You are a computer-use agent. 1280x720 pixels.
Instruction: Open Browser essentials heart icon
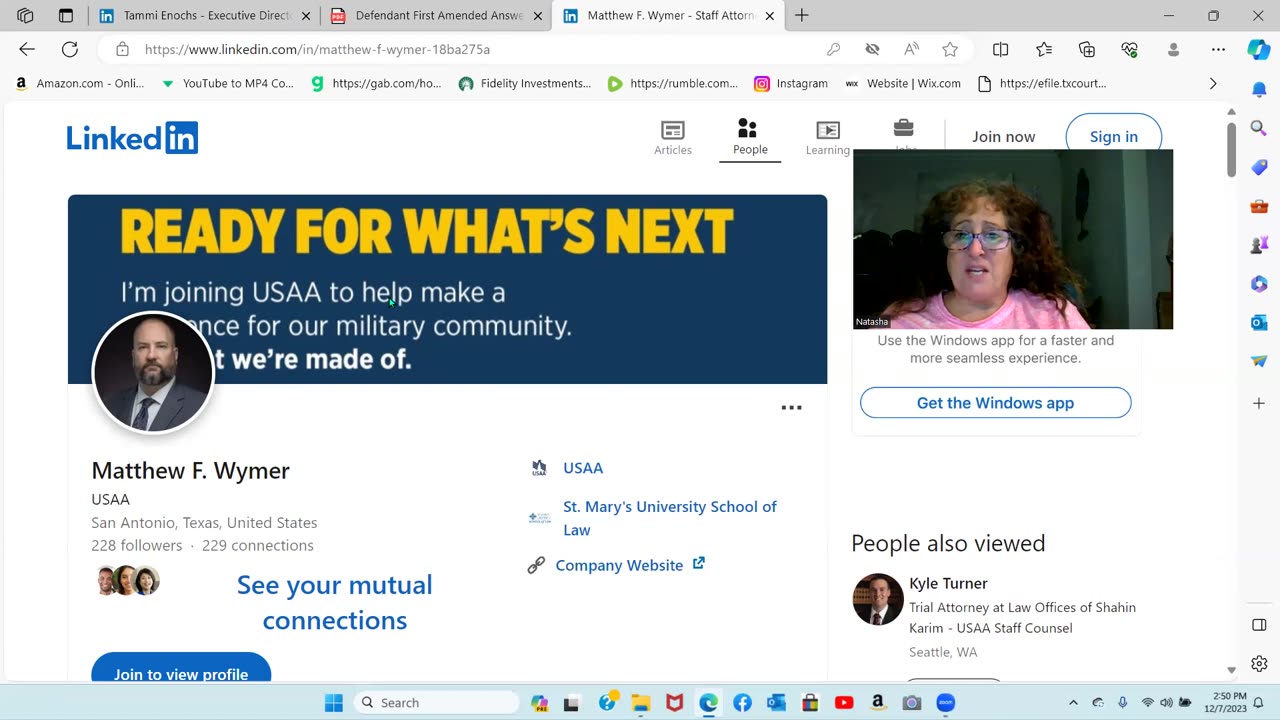pos(1130,49)
